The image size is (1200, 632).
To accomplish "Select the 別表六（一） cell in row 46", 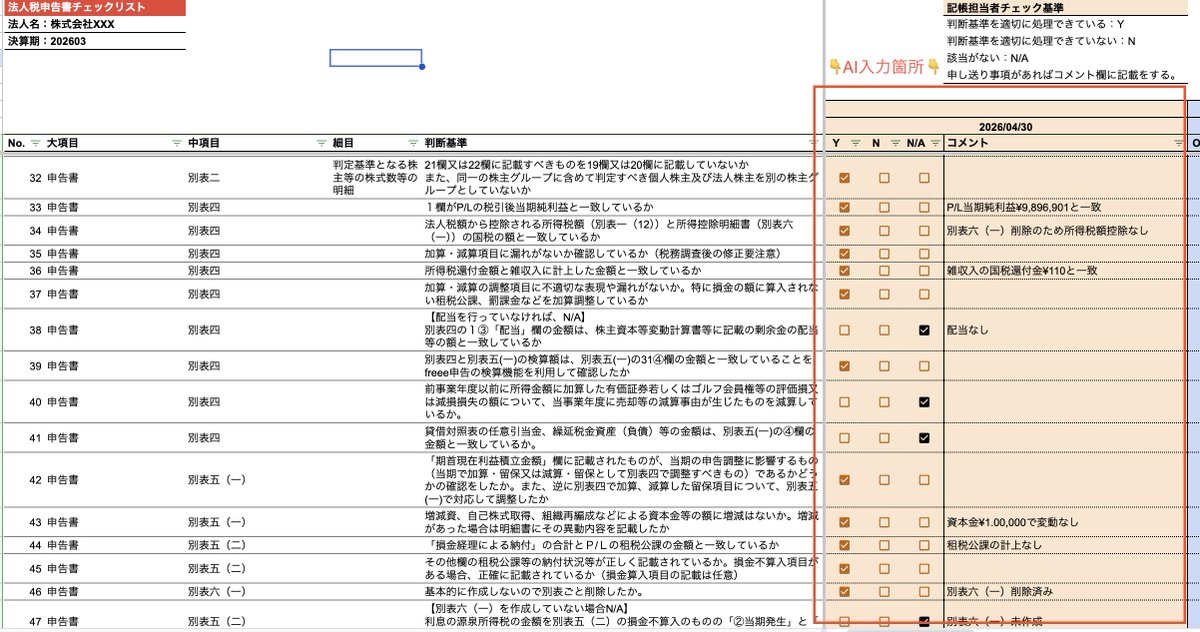I will (x=258, y=591).
